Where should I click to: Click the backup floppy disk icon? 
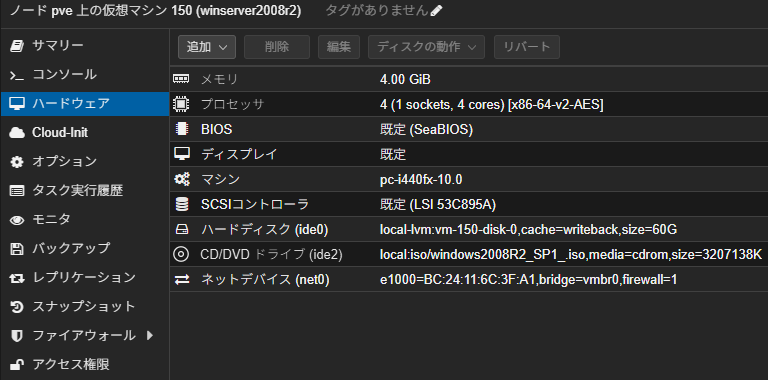[17, 249]
